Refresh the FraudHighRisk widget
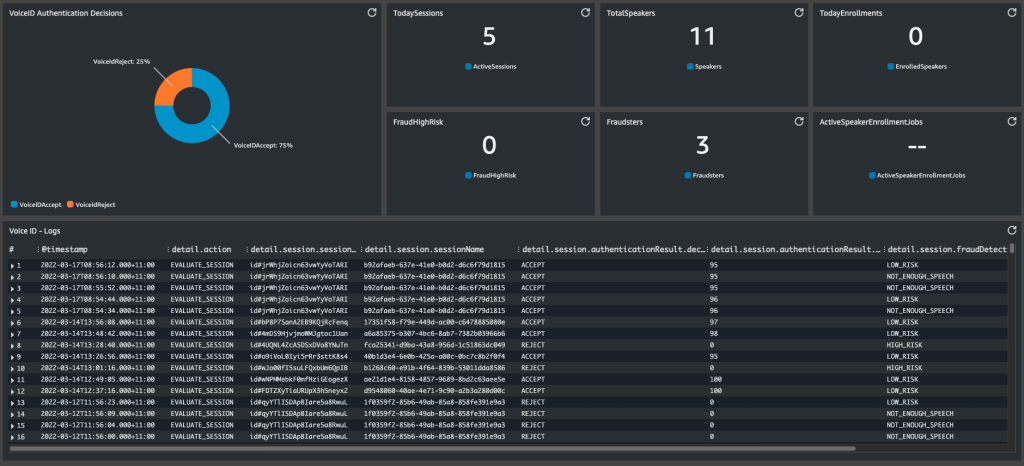1024x466 pixels. [x=586, y=120]
